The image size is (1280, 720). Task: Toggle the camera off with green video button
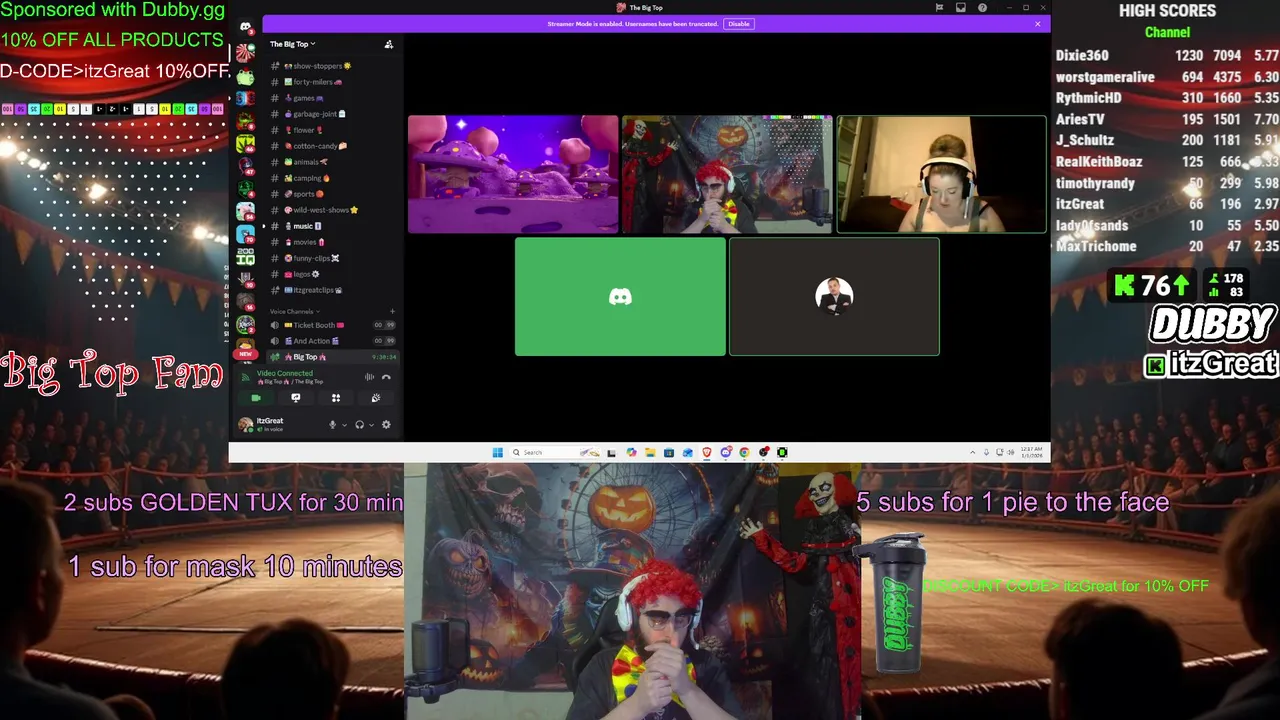pyautogui.click(x=256, y=398)
